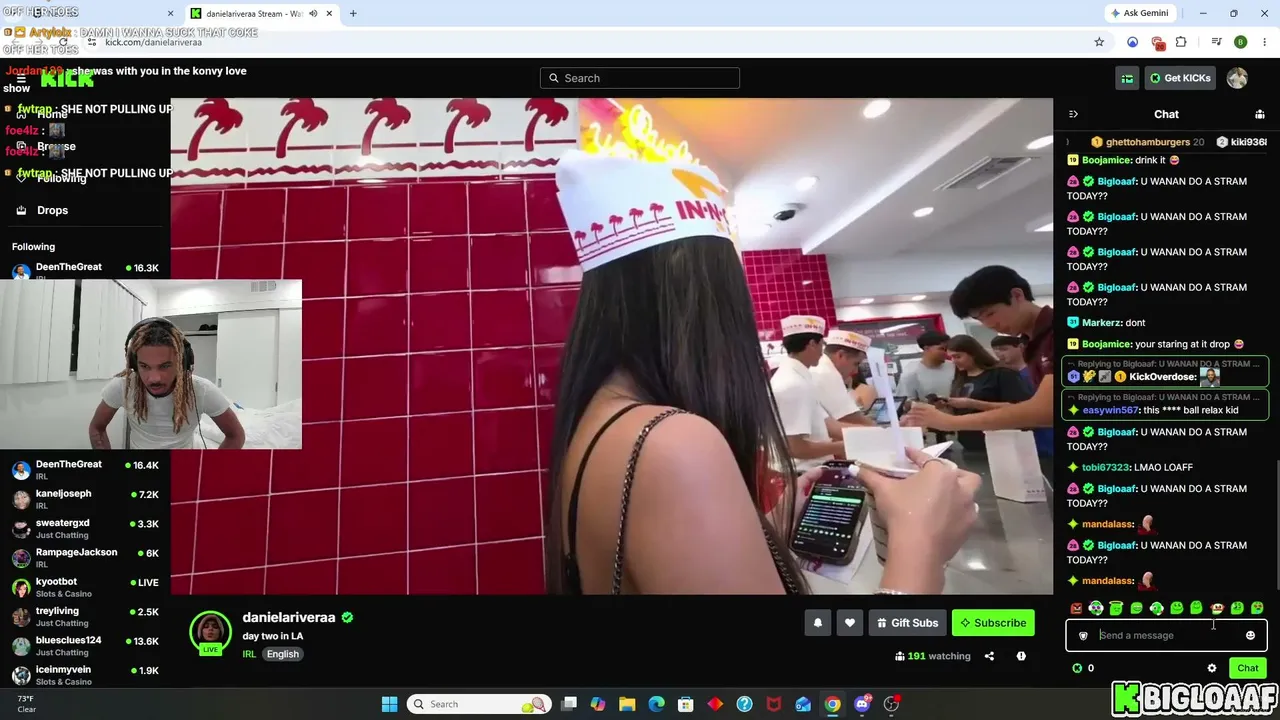This screenshot has height=720, width=1280.
Task: Open iceinmyvein channel in sidebar
Action: pos(85,675)
